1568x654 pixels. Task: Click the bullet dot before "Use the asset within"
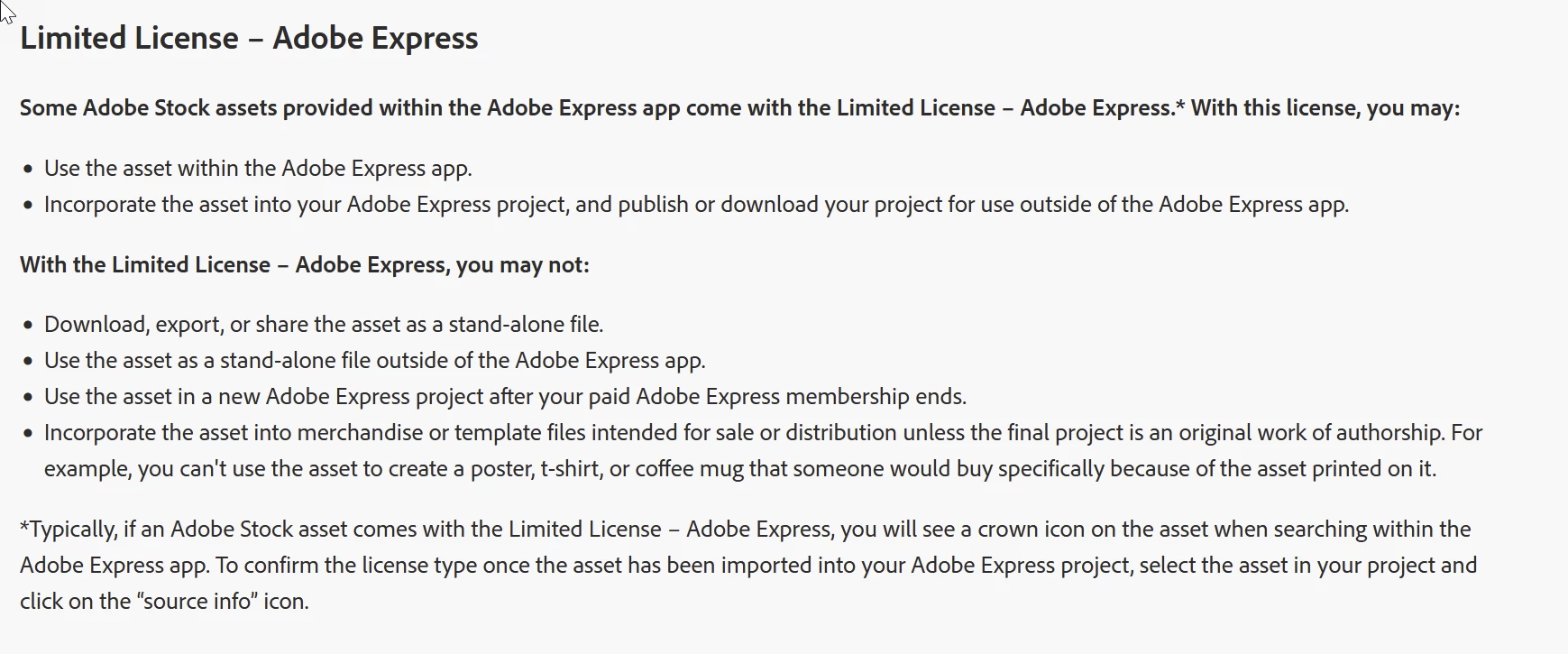[29, 170]
